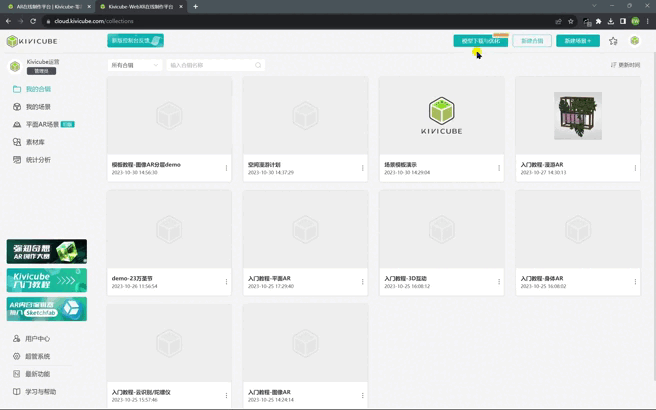This screenshot has width=656, height=410.
Task: Click the star favorites icon in Kivicube header
Action: 613,41
